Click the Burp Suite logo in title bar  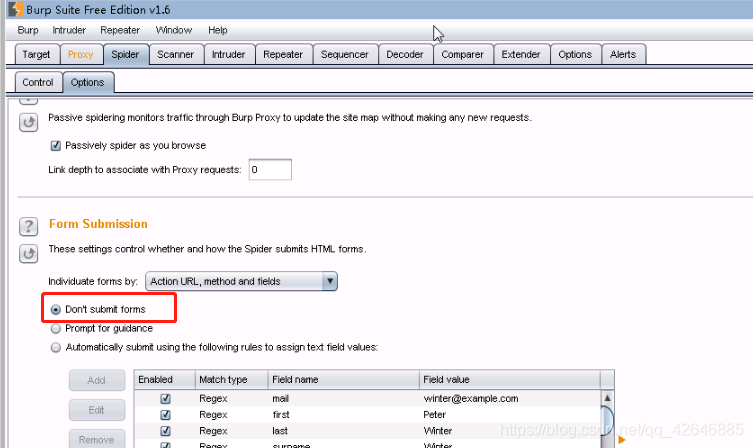tap(13, 9)
